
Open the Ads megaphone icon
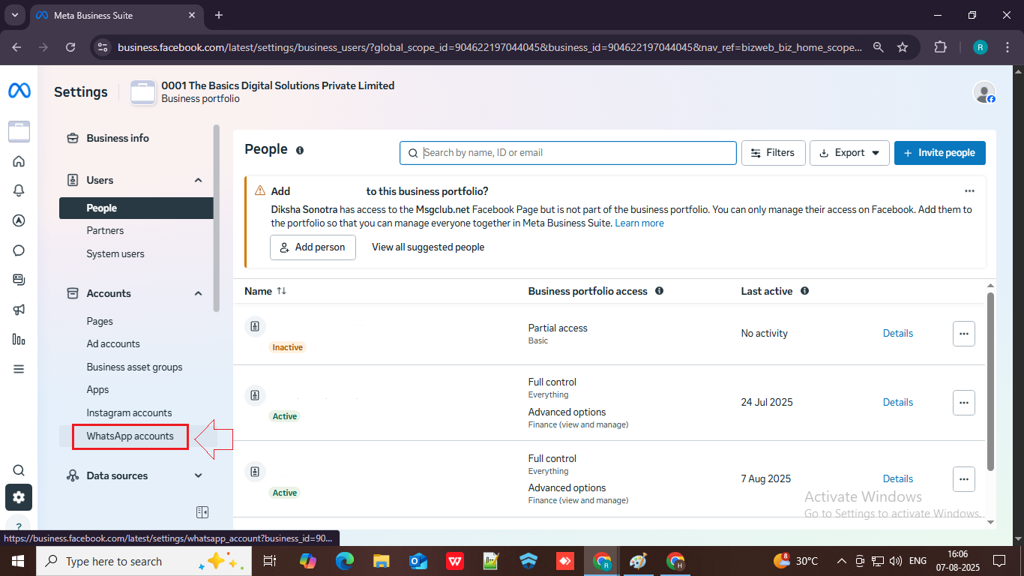click(x=19, y=310)
